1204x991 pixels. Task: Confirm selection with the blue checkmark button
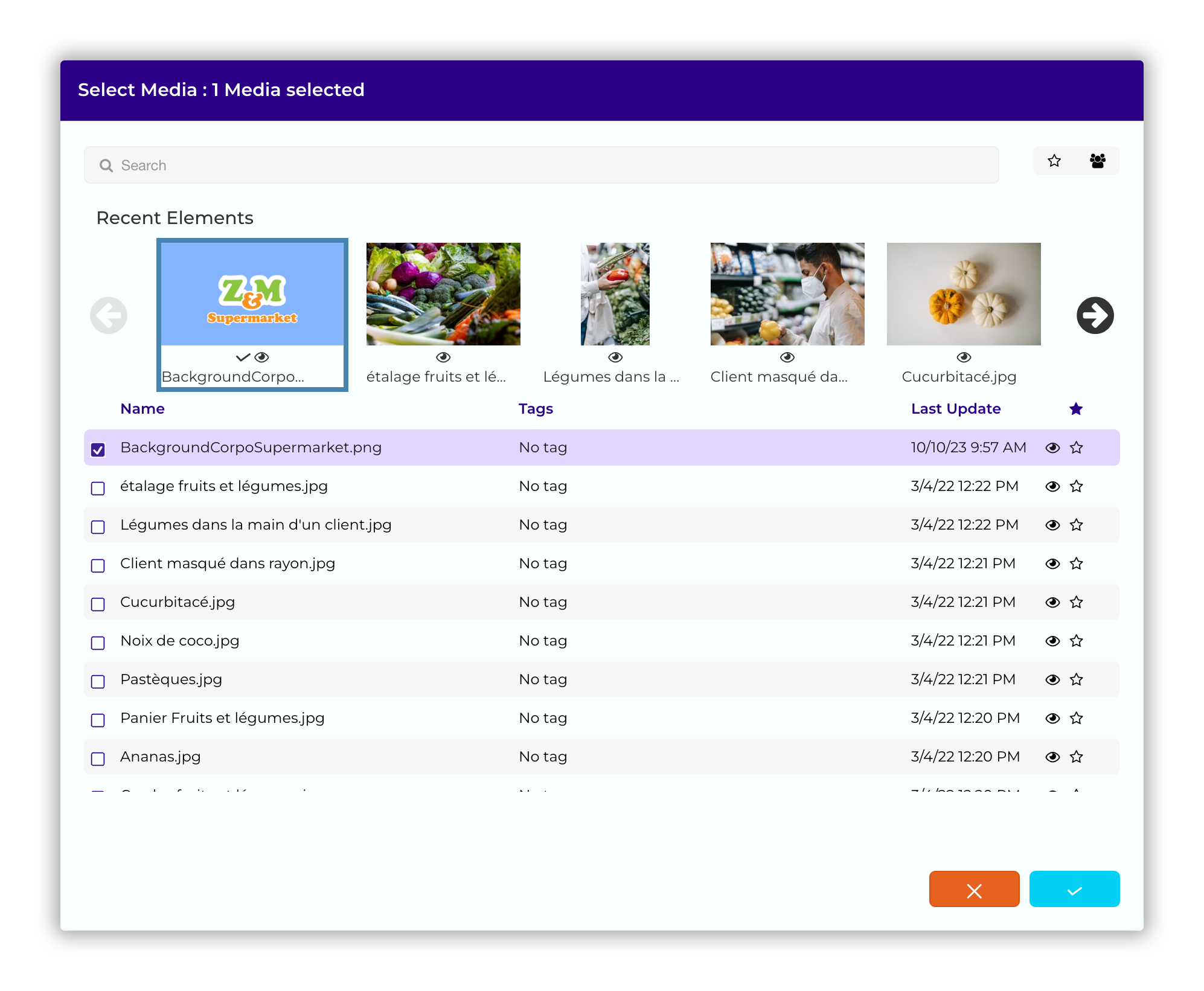point(1074,889)
